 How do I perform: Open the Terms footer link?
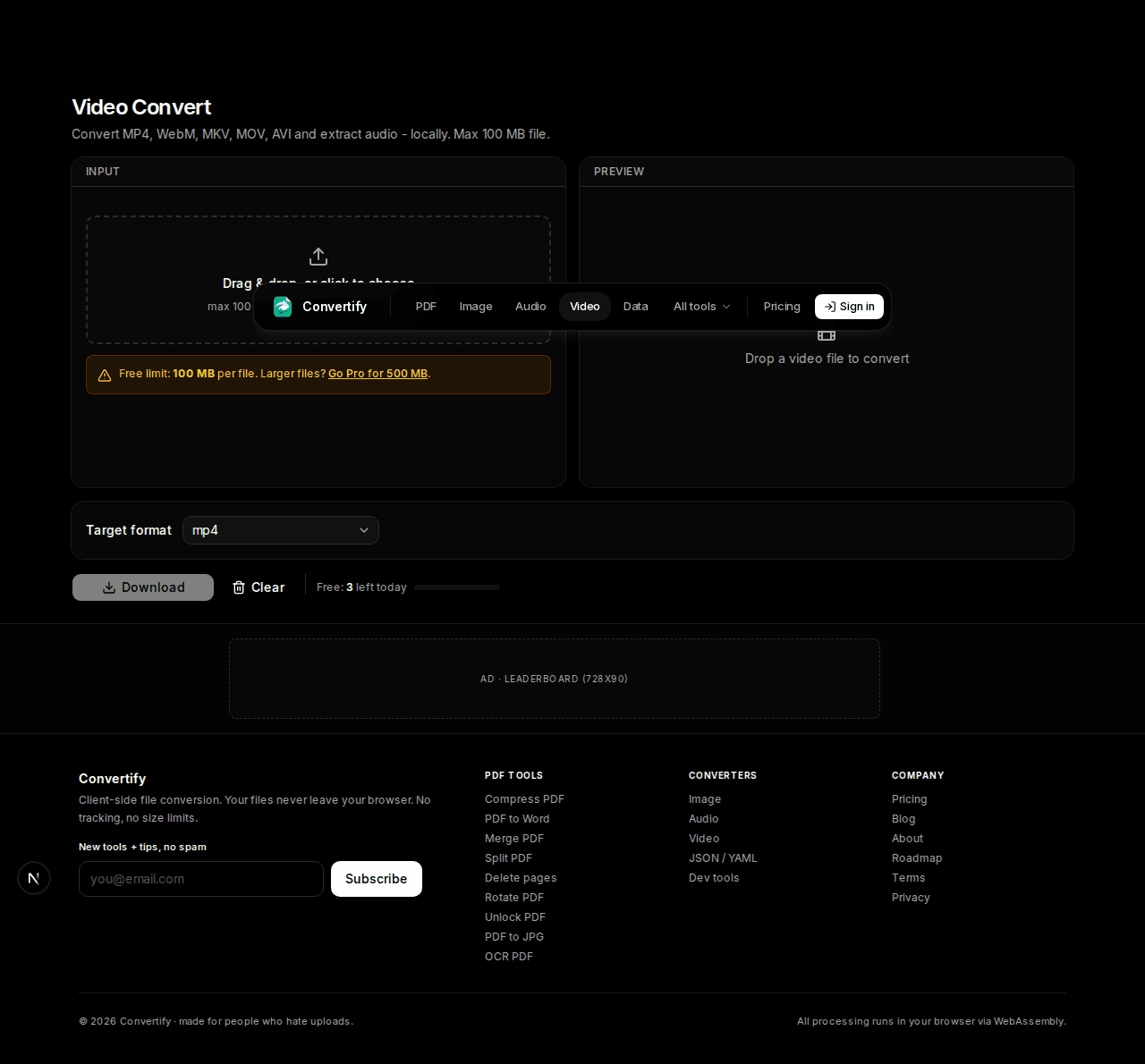(x=909, y=878)
